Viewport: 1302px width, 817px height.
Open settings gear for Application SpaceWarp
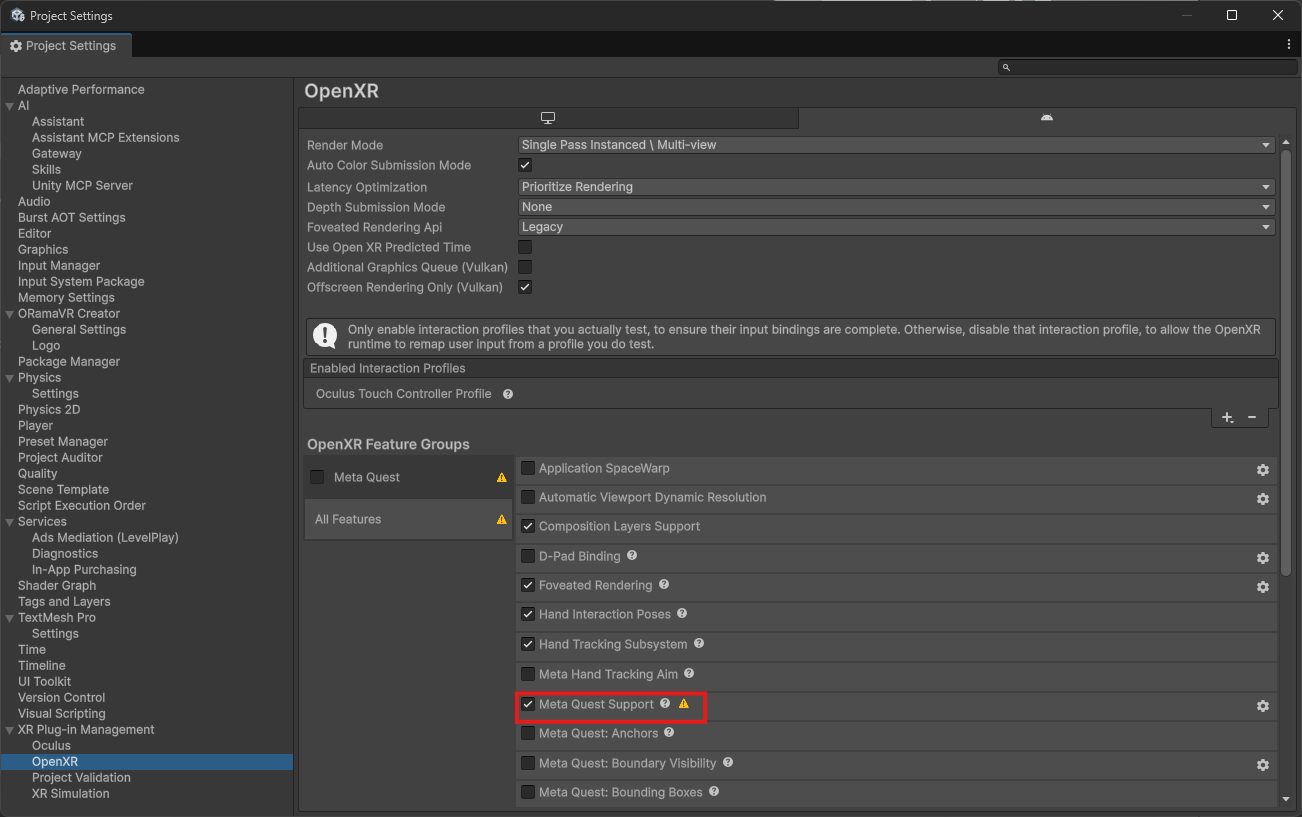click(1262, 470)
